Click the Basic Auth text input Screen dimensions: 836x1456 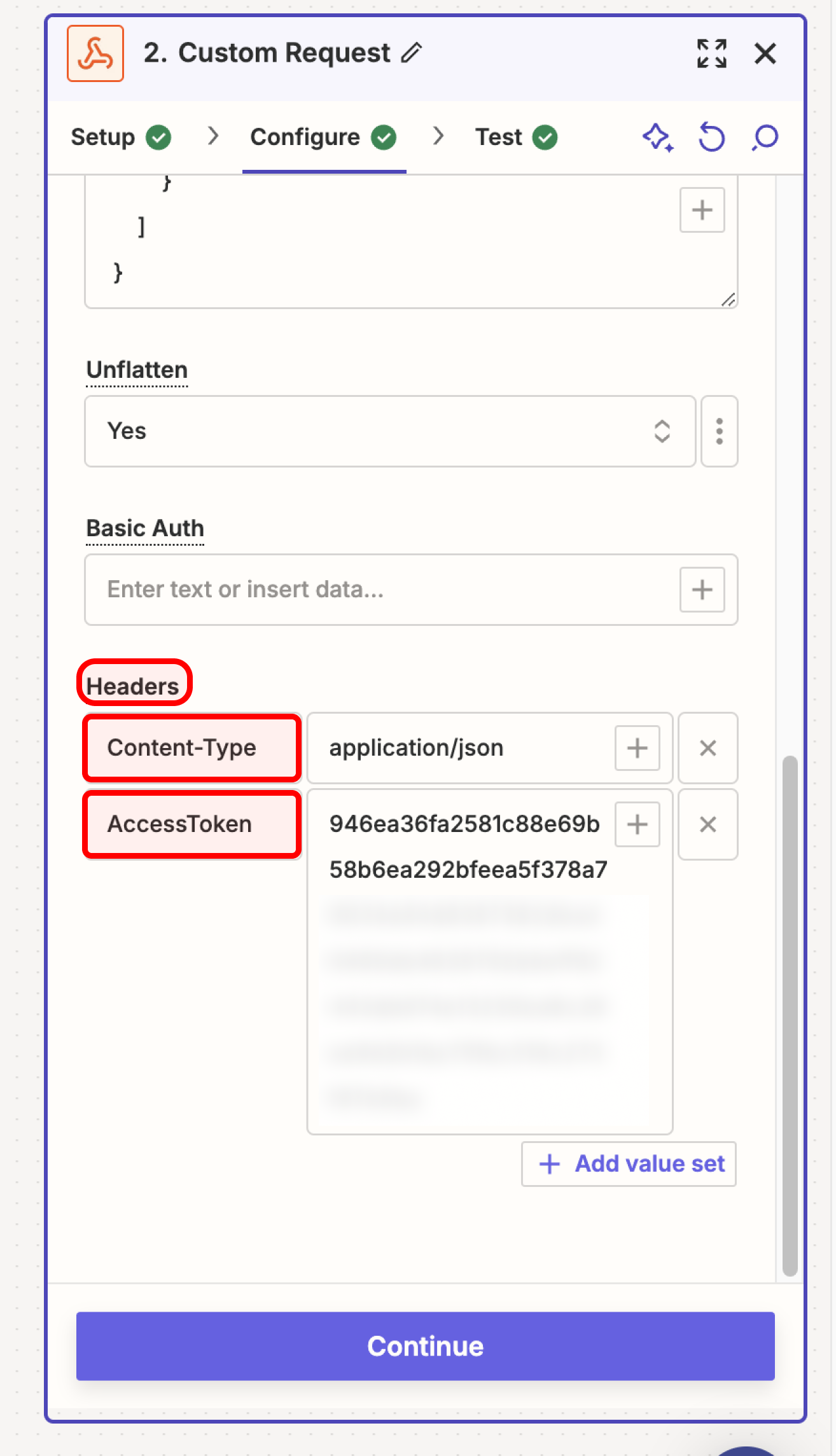coord(382,590)
